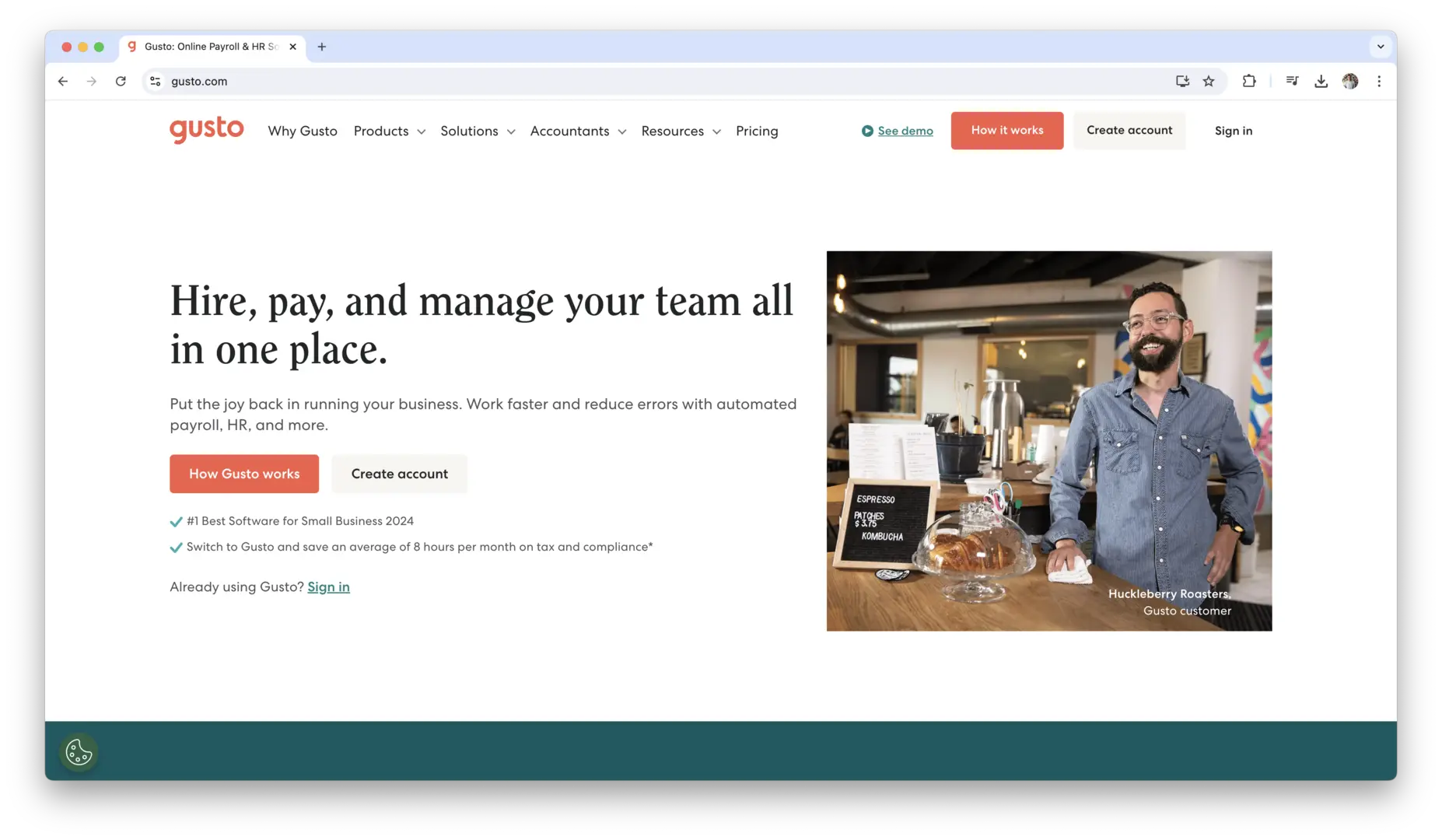Click 'Switch to Gusto and save' text line
This screenshot has width=1442, height=840.
(420, 547)
